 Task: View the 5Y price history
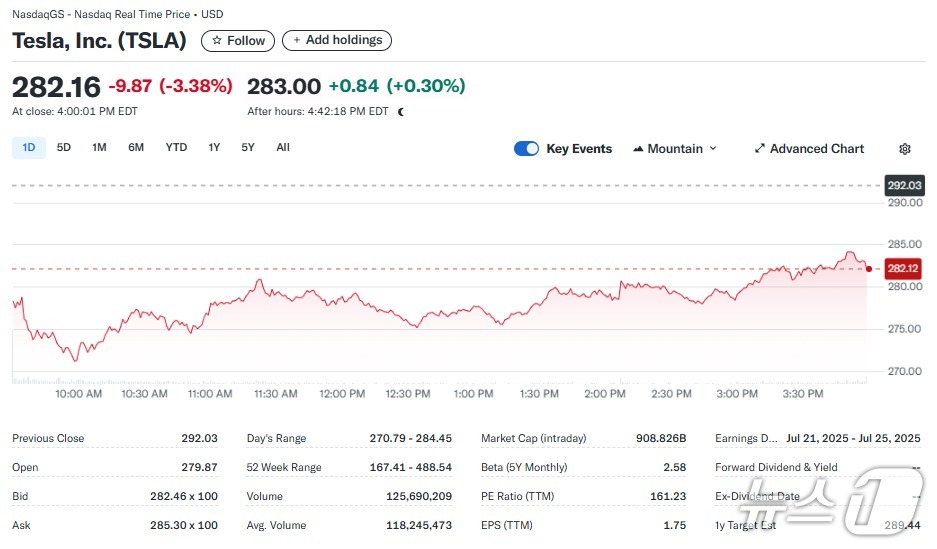248,148
